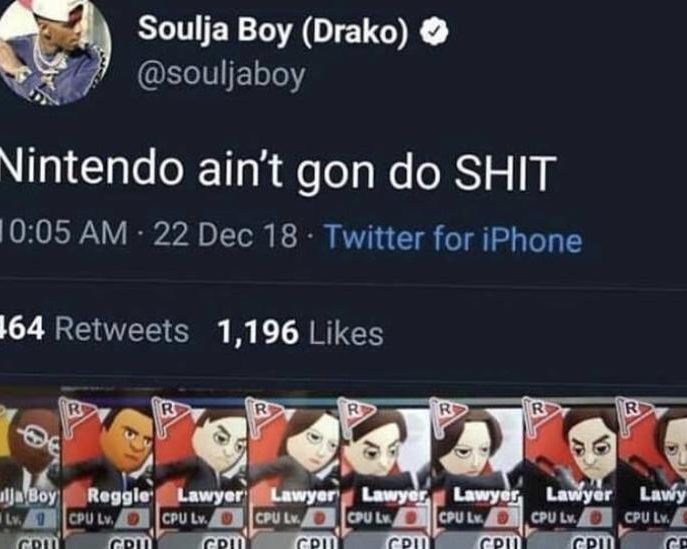Open the Twitter for iPhone source link
Screen dimensions: 687x549
click(453, 239)
